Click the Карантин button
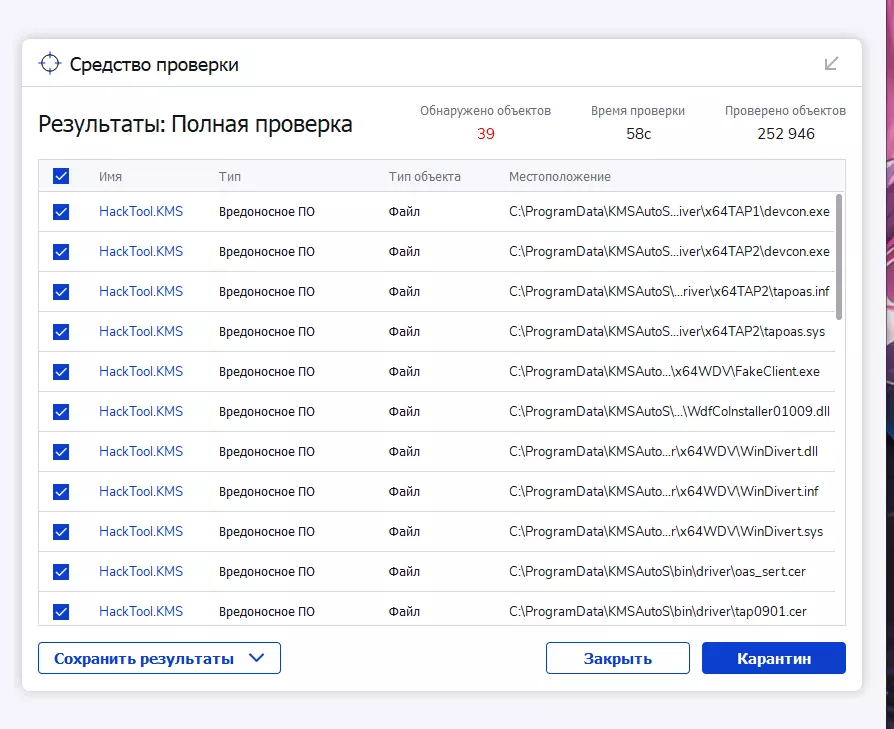The height and width of the screenshot is (729, 894). click(774, 658)
